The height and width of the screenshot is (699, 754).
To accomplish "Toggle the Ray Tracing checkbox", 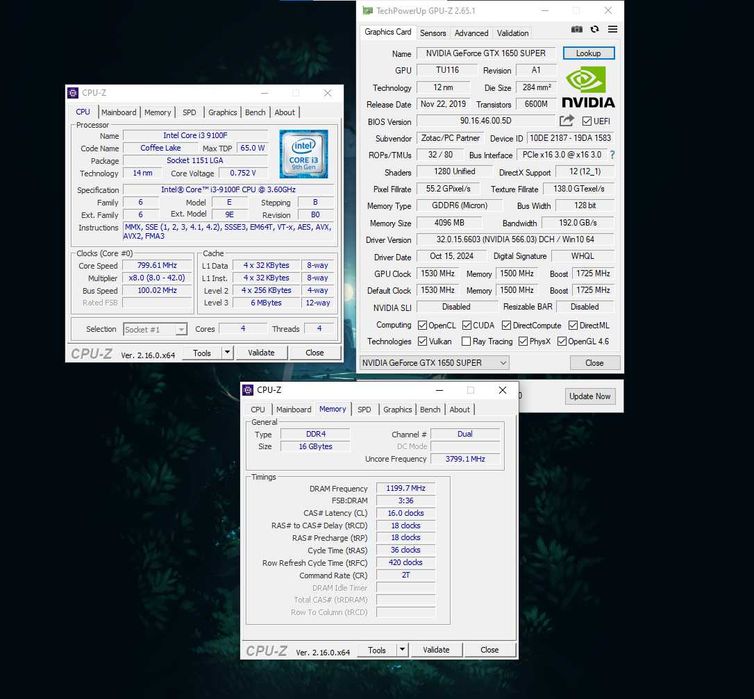I will click(465, 341).
